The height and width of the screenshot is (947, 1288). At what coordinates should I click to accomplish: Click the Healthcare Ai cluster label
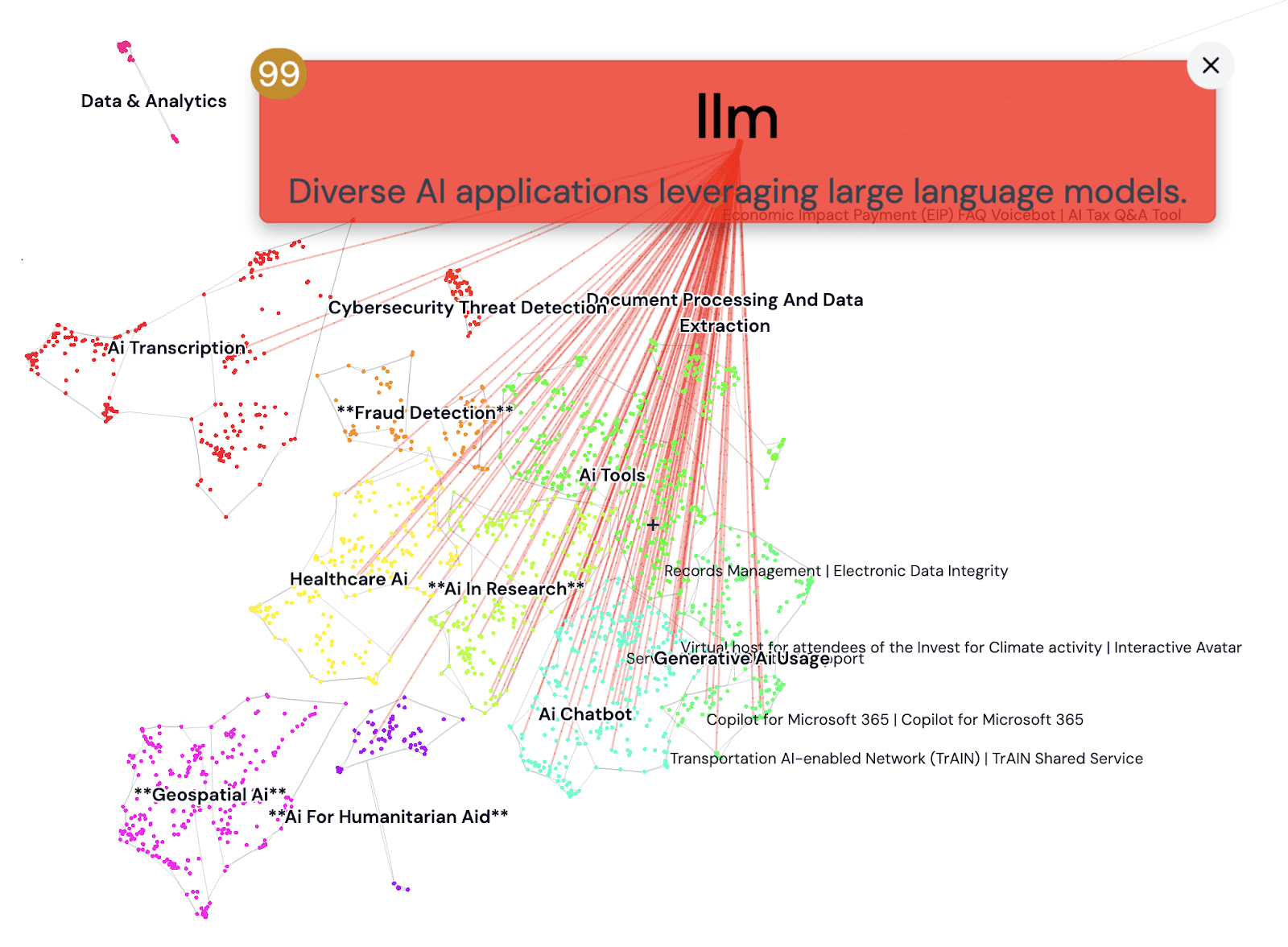pos(349,579)
